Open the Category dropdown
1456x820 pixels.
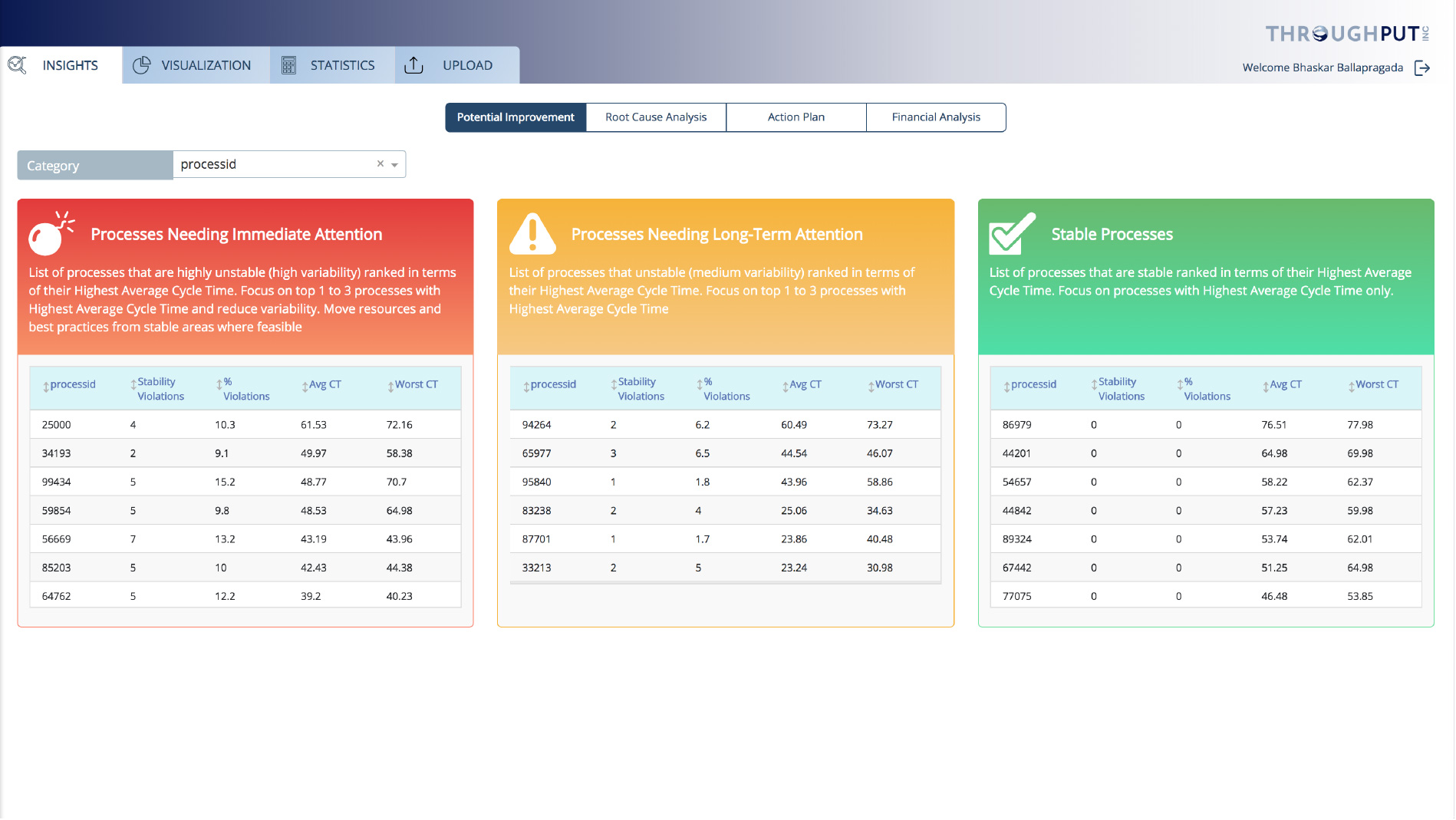point(94,164)
